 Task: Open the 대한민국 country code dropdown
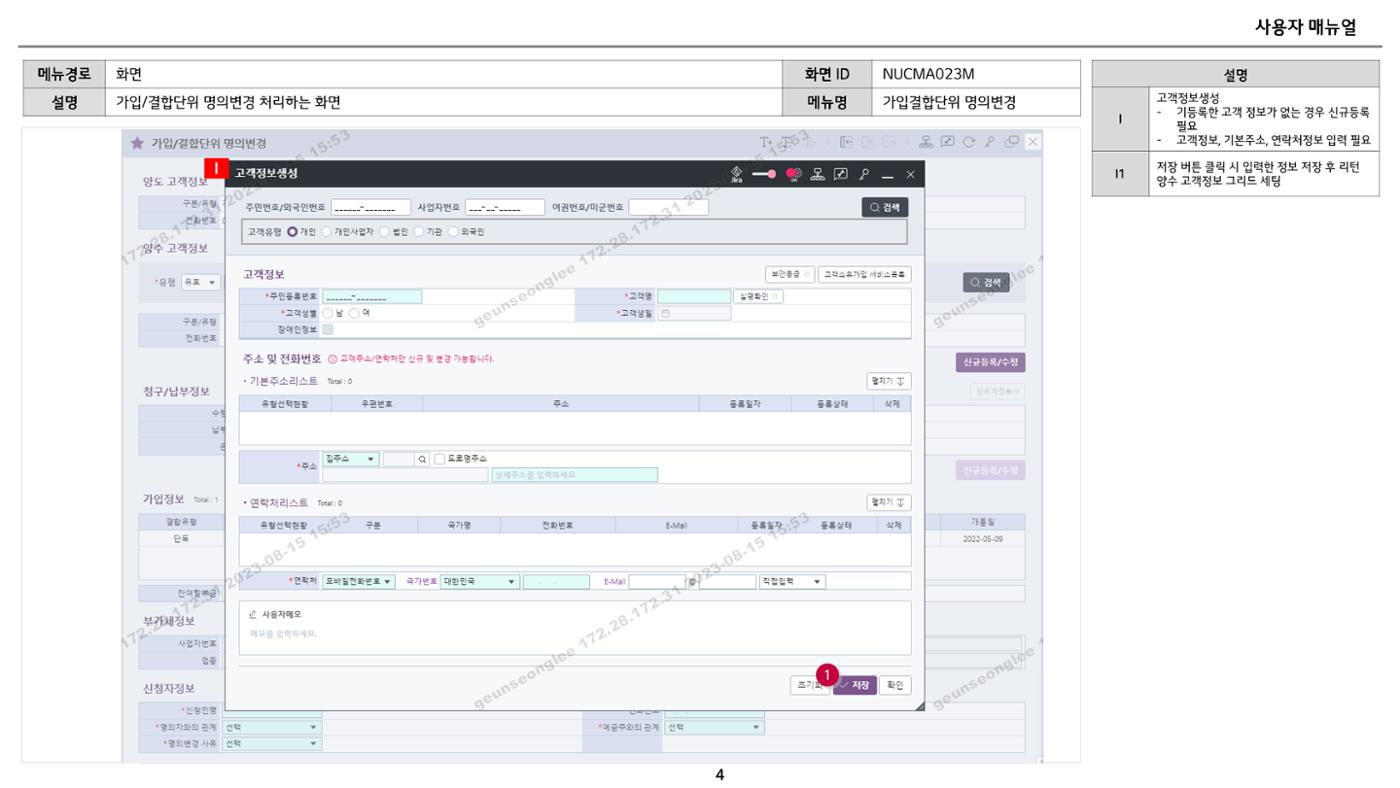[480, 581]
